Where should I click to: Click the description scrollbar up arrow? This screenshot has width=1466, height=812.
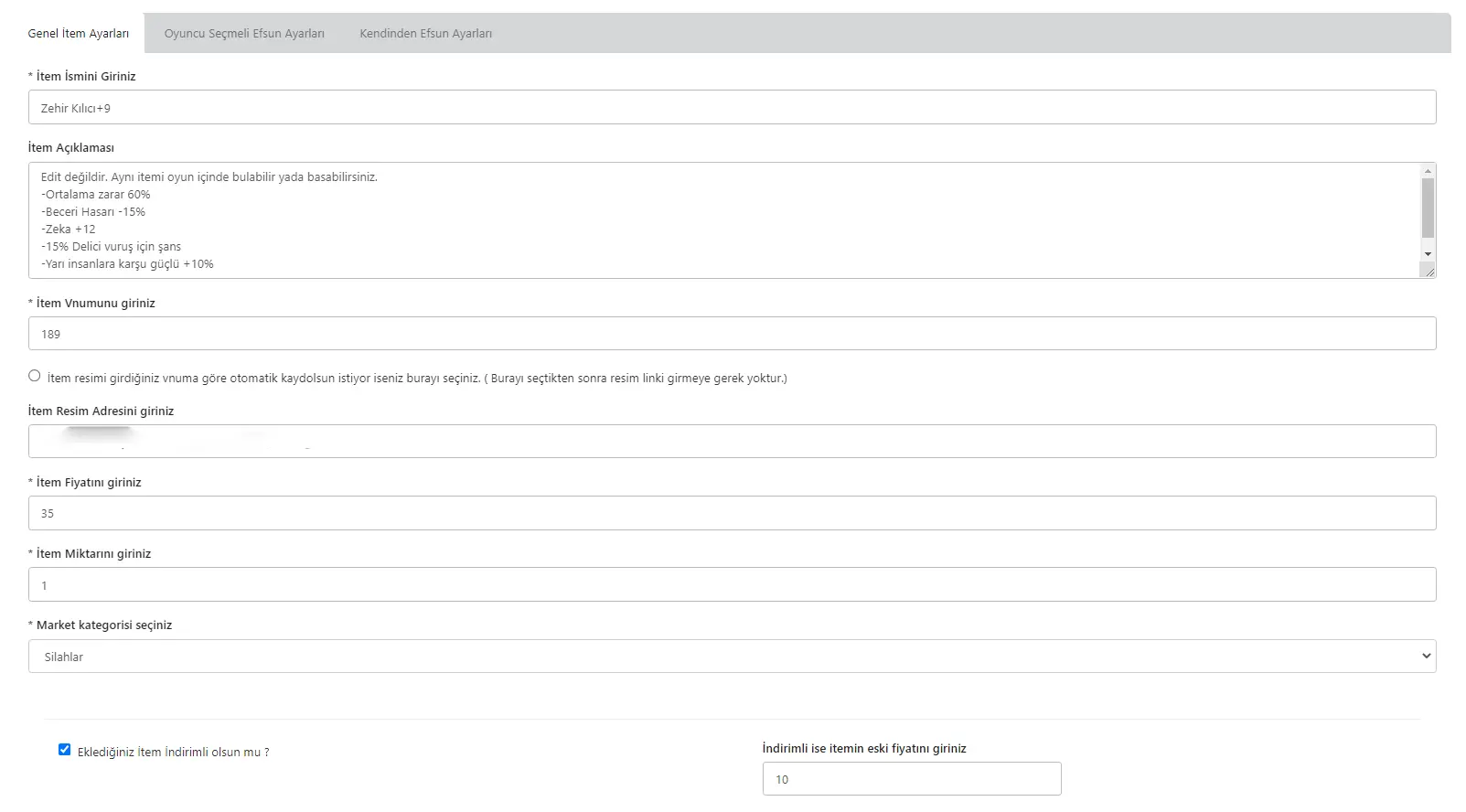(1428, 171)
